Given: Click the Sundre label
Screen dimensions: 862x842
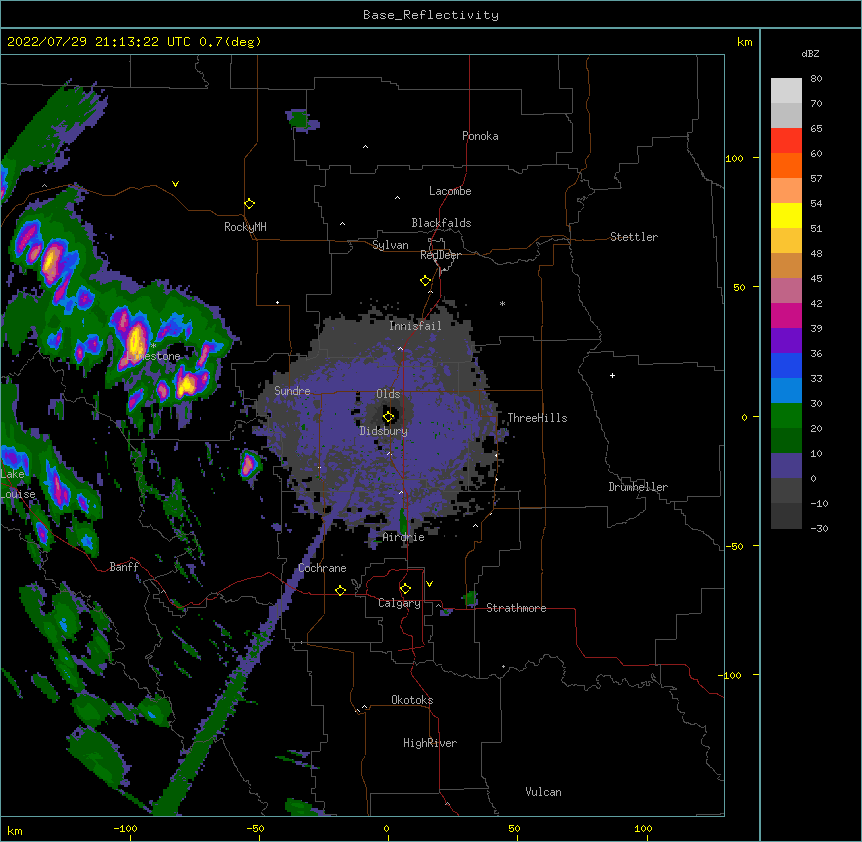Looking at the screenshot, I should pos(292,391).
